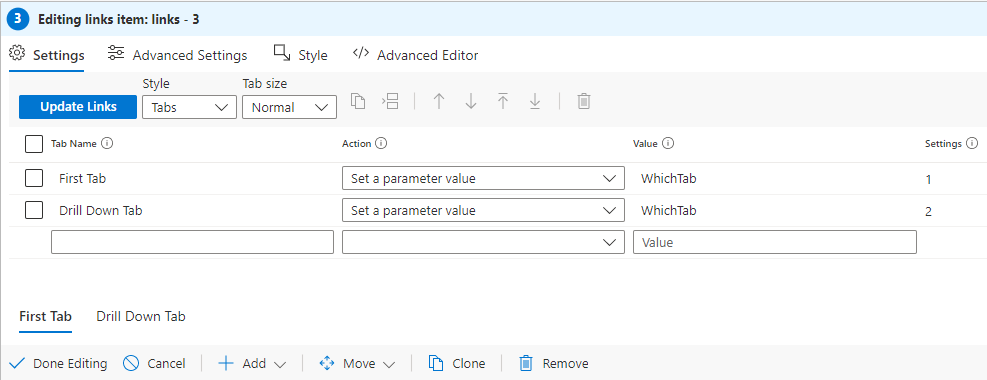Click the empty Value input field
The height and width of the screenshot is (380, 987).
click(774, 242)
